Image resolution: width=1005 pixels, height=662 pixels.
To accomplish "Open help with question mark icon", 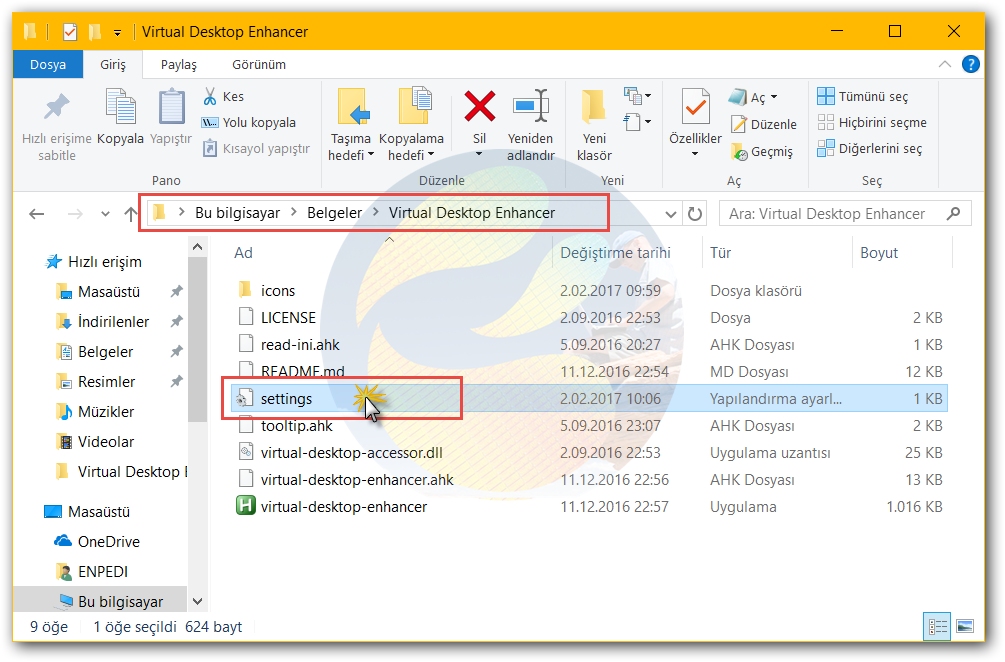I will pos(971,64).
